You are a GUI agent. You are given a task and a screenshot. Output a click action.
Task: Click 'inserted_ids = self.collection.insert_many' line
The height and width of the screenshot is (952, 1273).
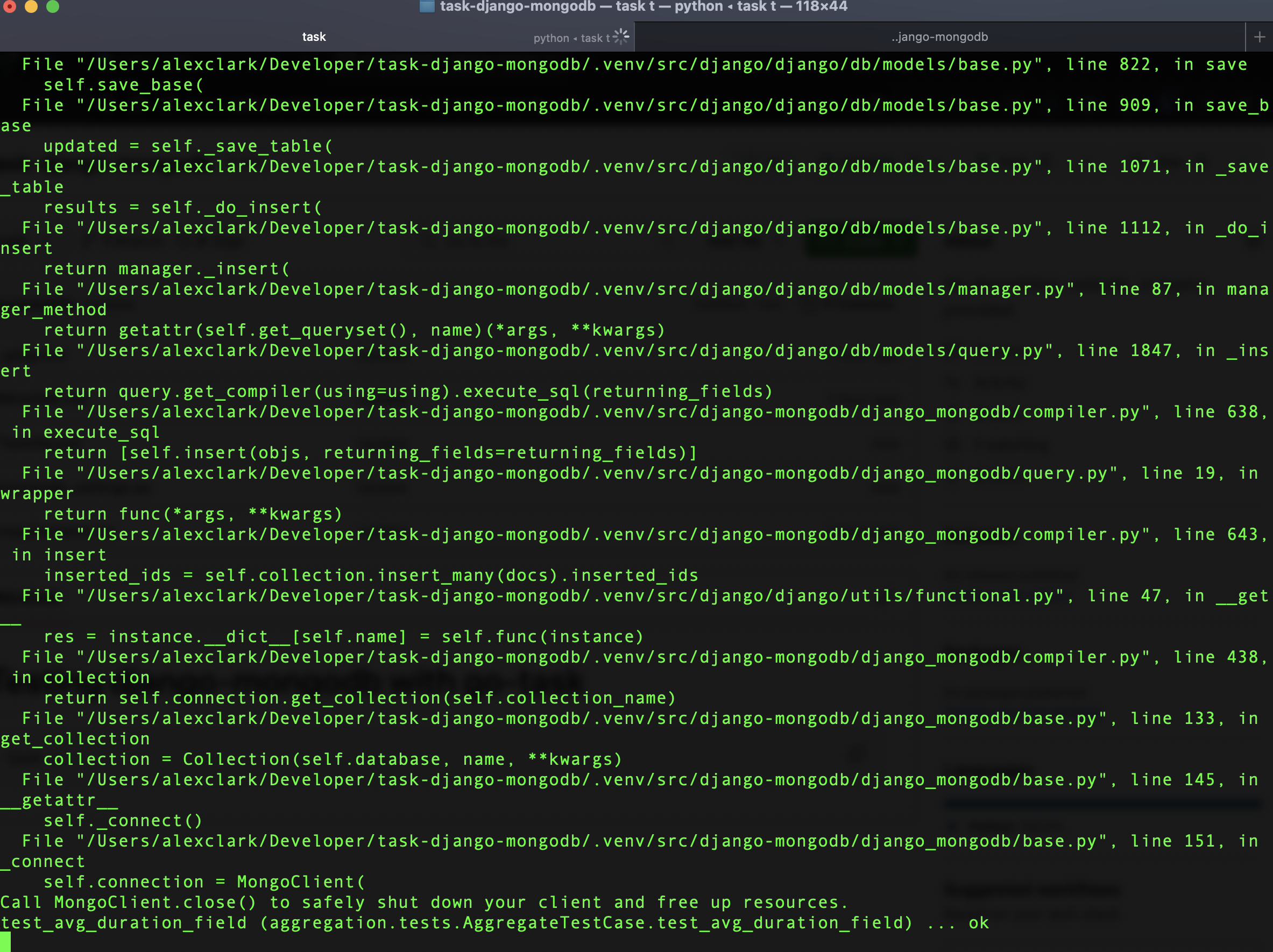371,575
